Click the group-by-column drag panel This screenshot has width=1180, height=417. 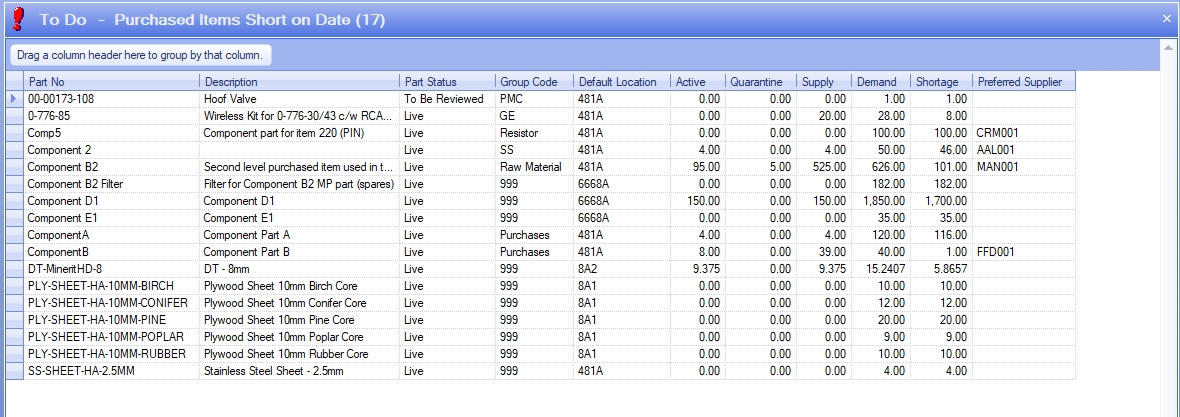(x=140, y=55)
